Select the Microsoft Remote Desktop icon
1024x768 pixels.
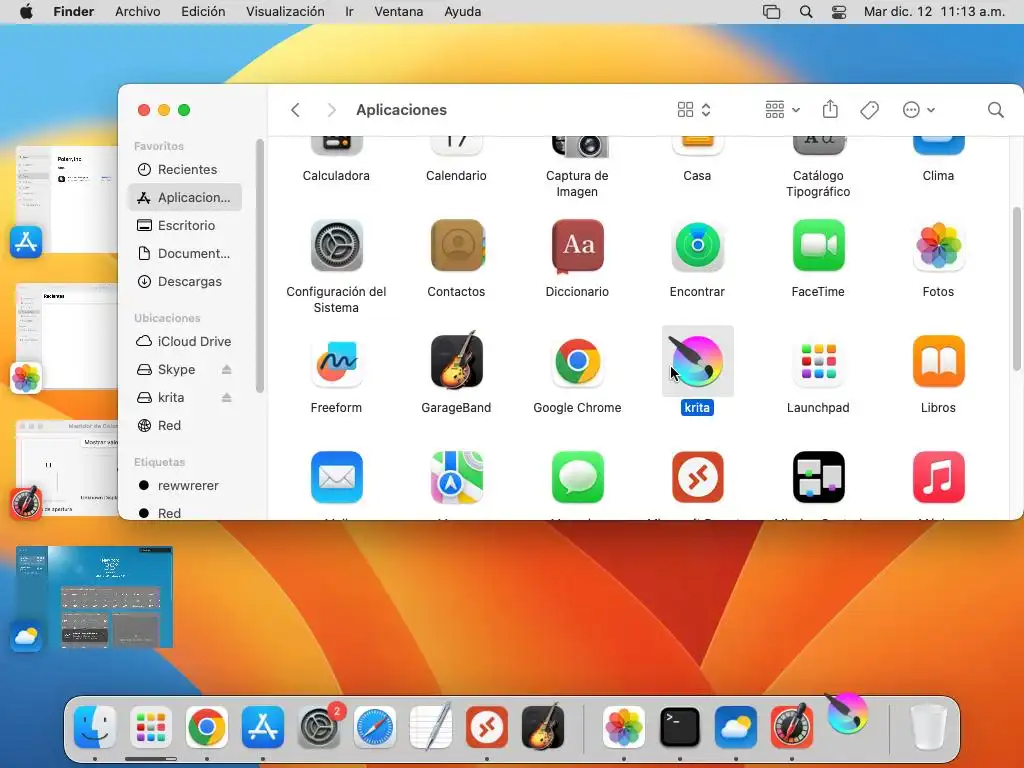[697, 477]
